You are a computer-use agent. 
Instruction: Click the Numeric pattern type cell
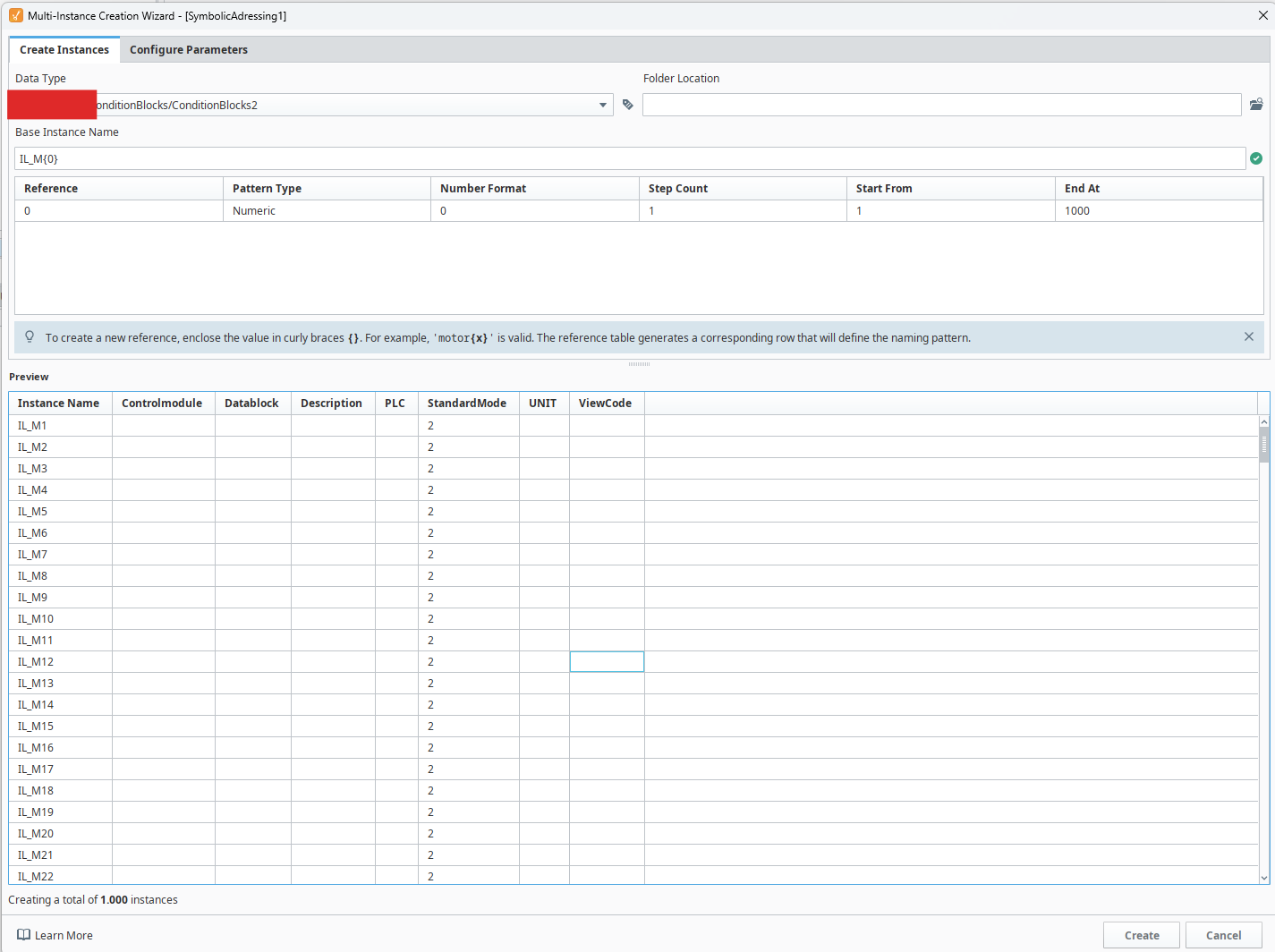coord(327,211)
